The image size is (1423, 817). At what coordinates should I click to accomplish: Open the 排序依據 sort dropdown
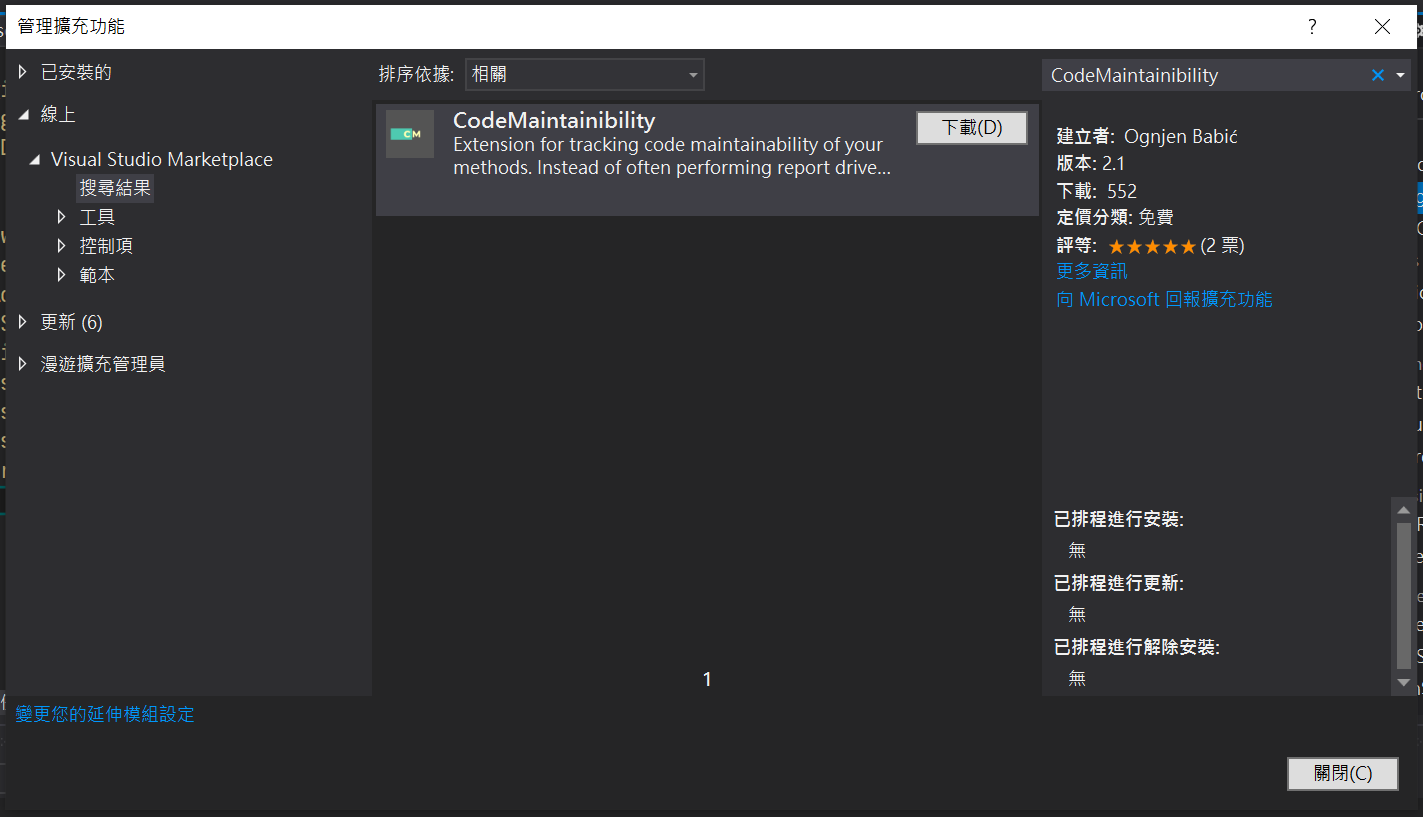585,74
